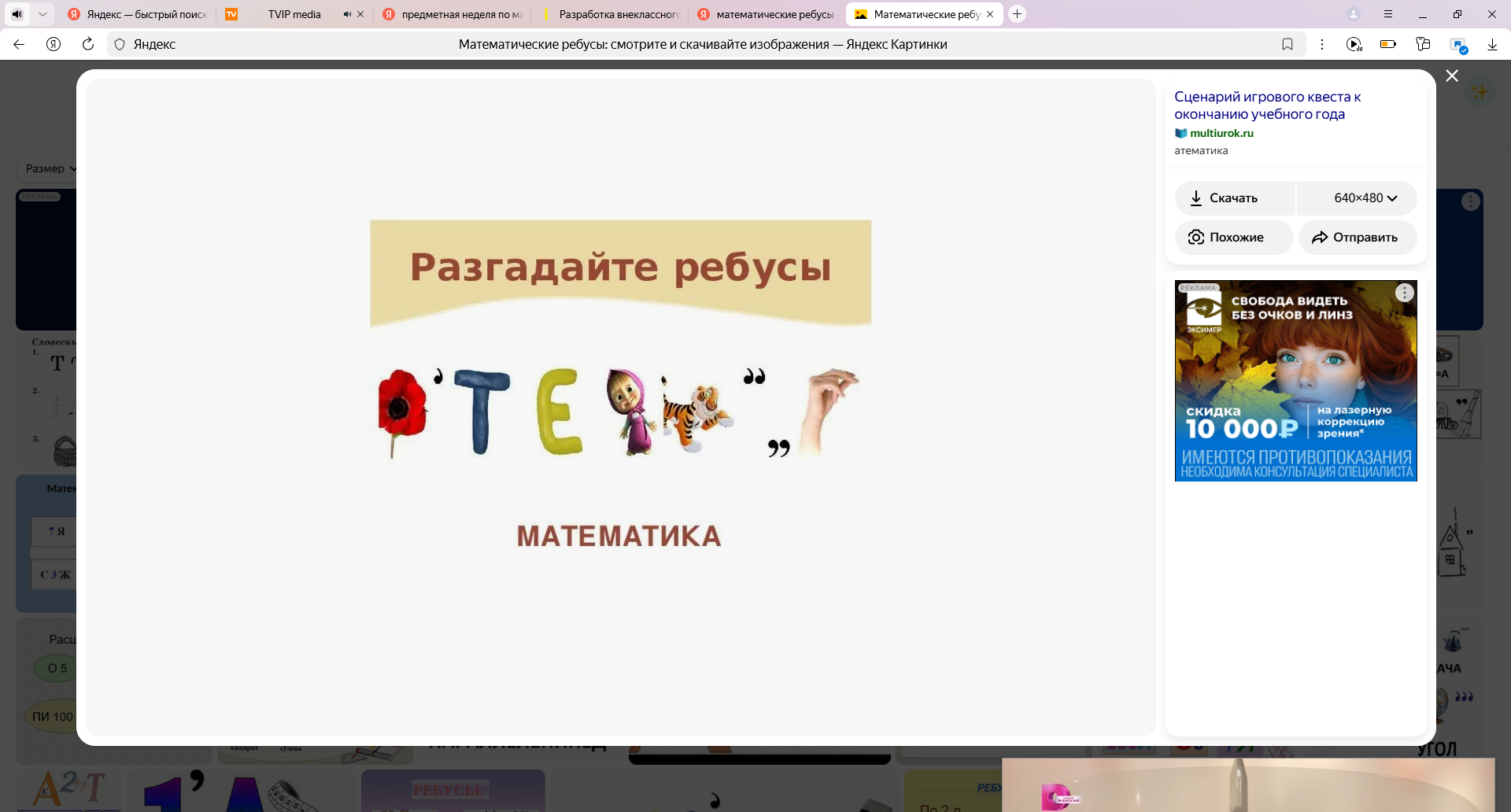The width and height of the screenshot is (1511, 812).
Task: Click the Yandex home logo button
Action: tap(54, 44)
